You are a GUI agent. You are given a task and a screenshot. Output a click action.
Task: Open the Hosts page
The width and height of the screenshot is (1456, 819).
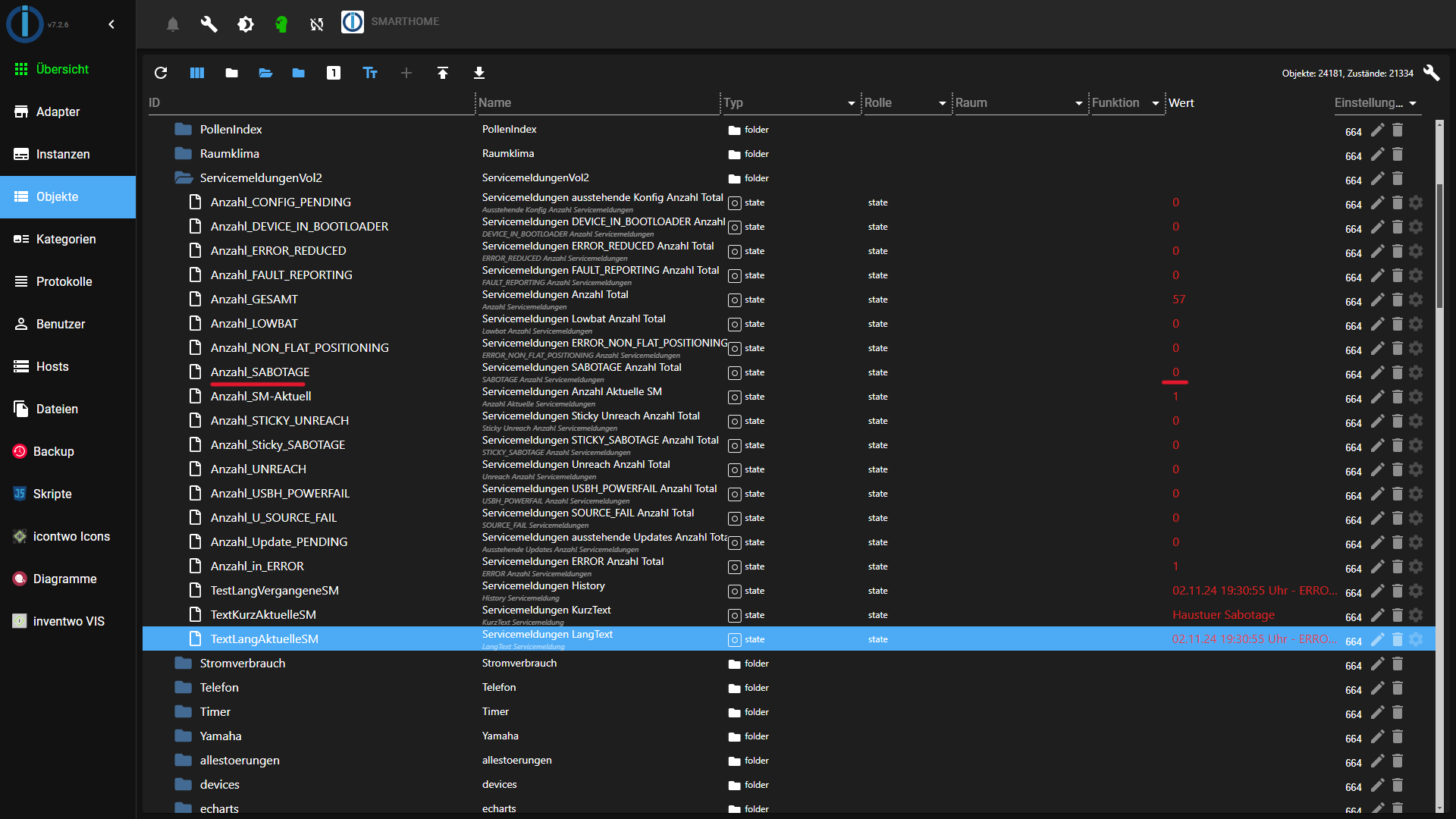68,366
